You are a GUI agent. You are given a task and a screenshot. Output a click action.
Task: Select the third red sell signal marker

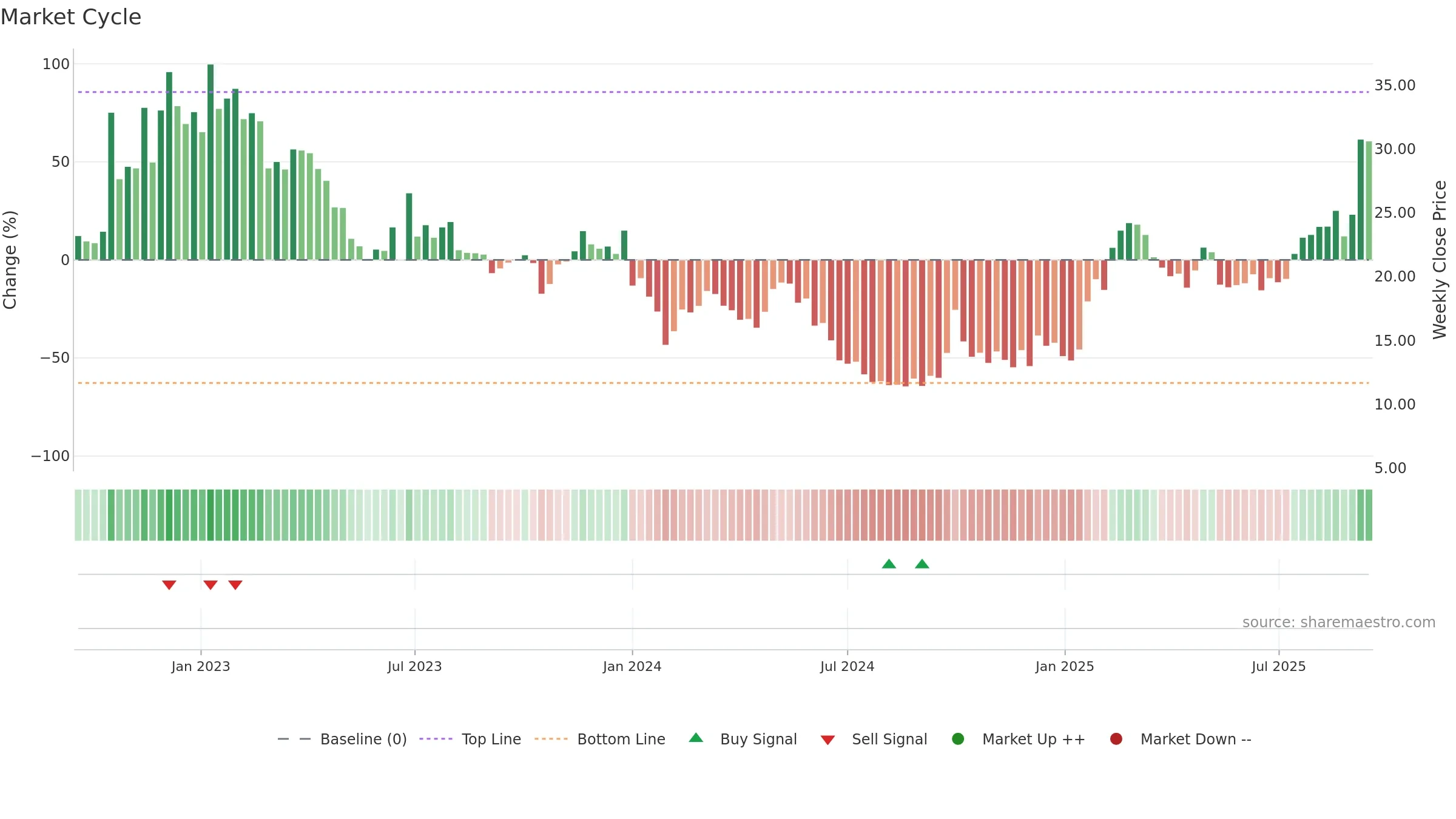(235, 585)
